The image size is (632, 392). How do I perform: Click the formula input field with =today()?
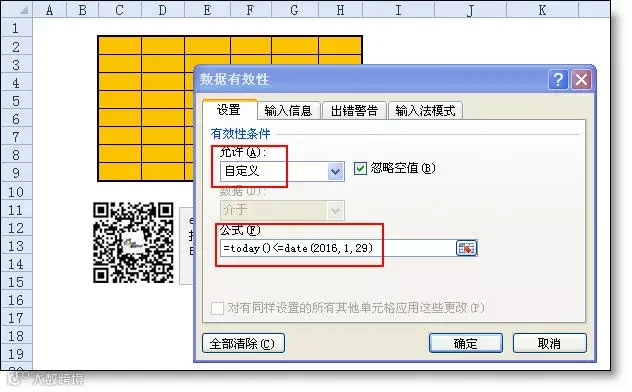[x=338, y=248]
